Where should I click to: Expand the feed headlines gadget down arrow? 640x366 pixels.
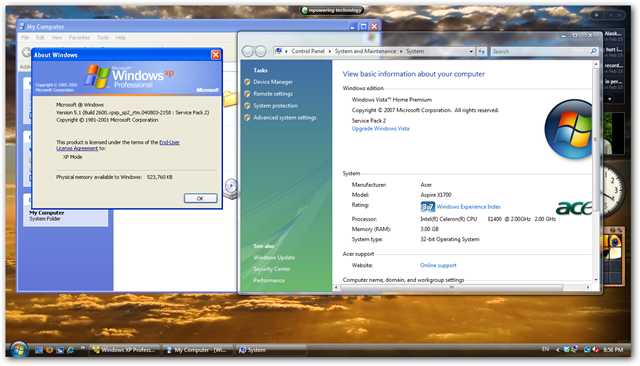609,99
